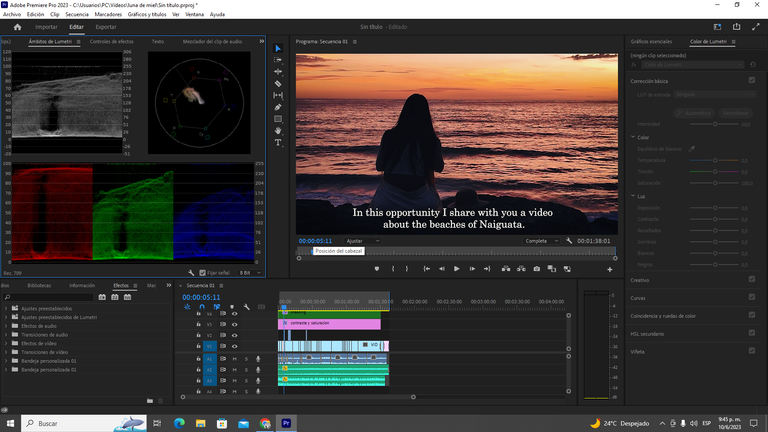
Task: Click the Mark In button
Action: (x=393, y=269)
